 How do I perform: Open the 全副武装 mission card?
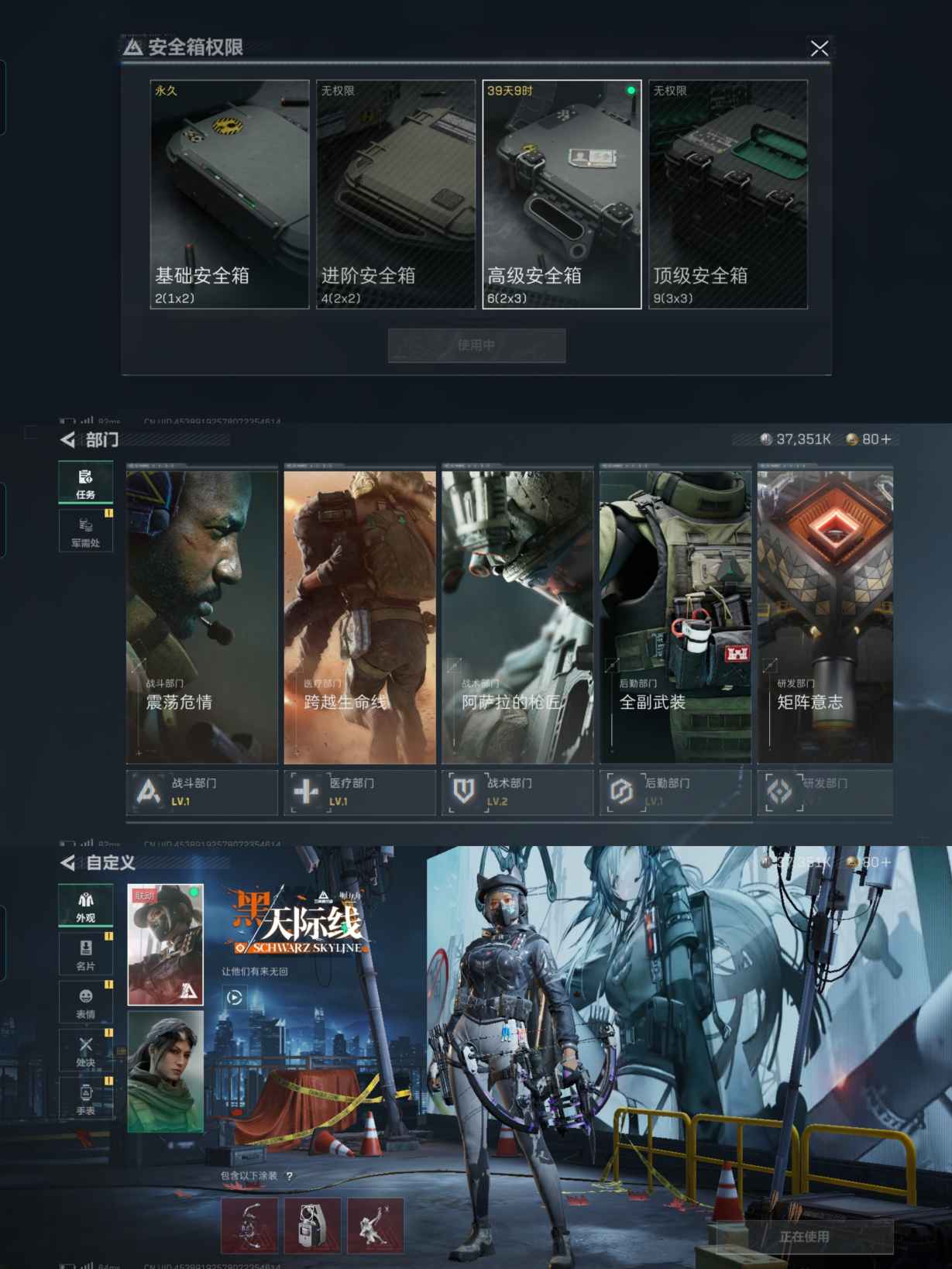pyautogui.click(x=675, y=617)
